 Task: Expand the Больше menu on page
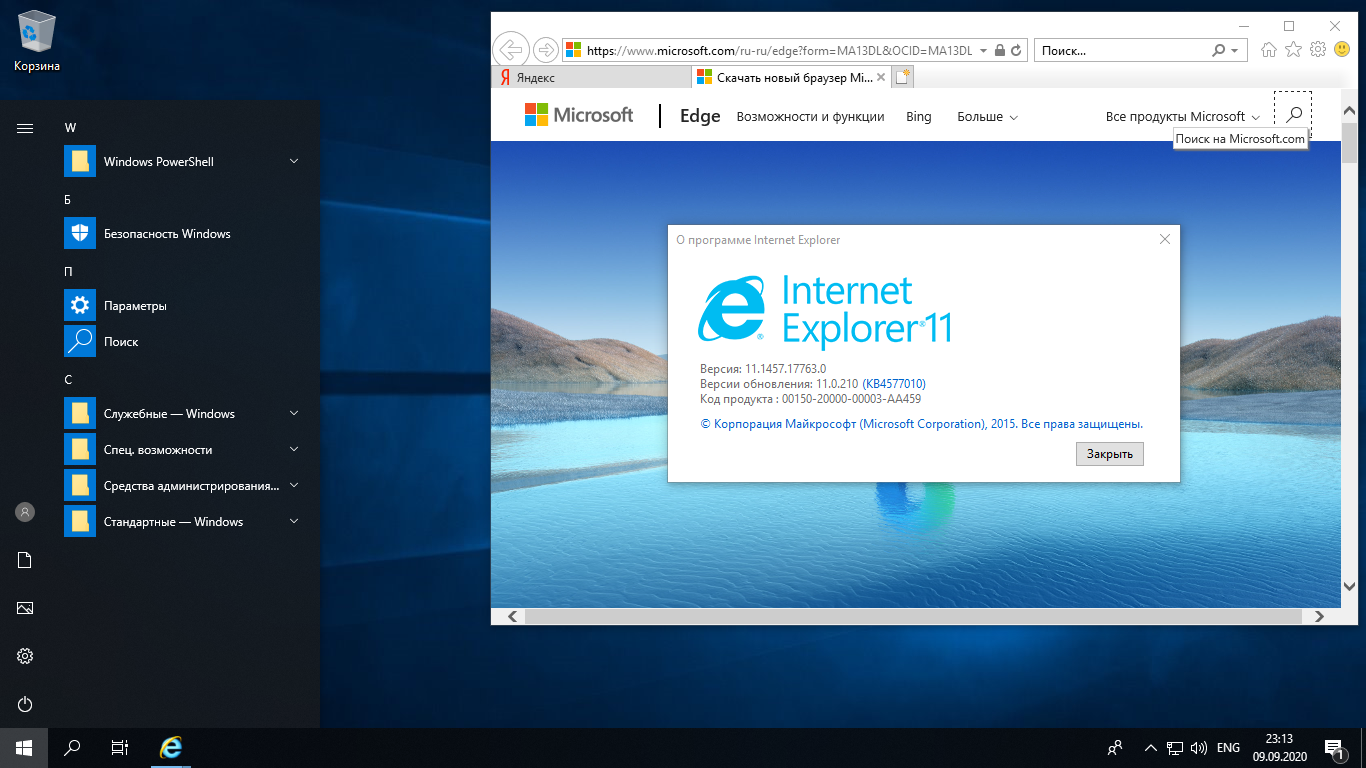click(x=987, y=117)
